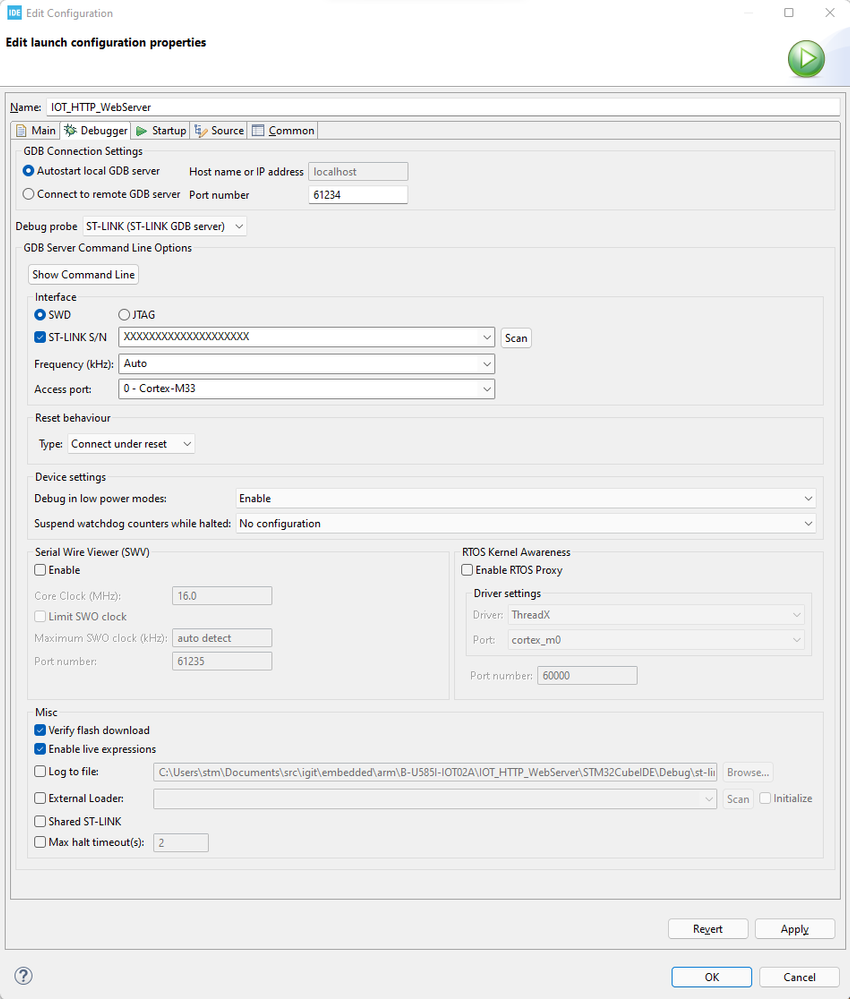Open the Frequency (kHz) dropdown

coord(306,364)
